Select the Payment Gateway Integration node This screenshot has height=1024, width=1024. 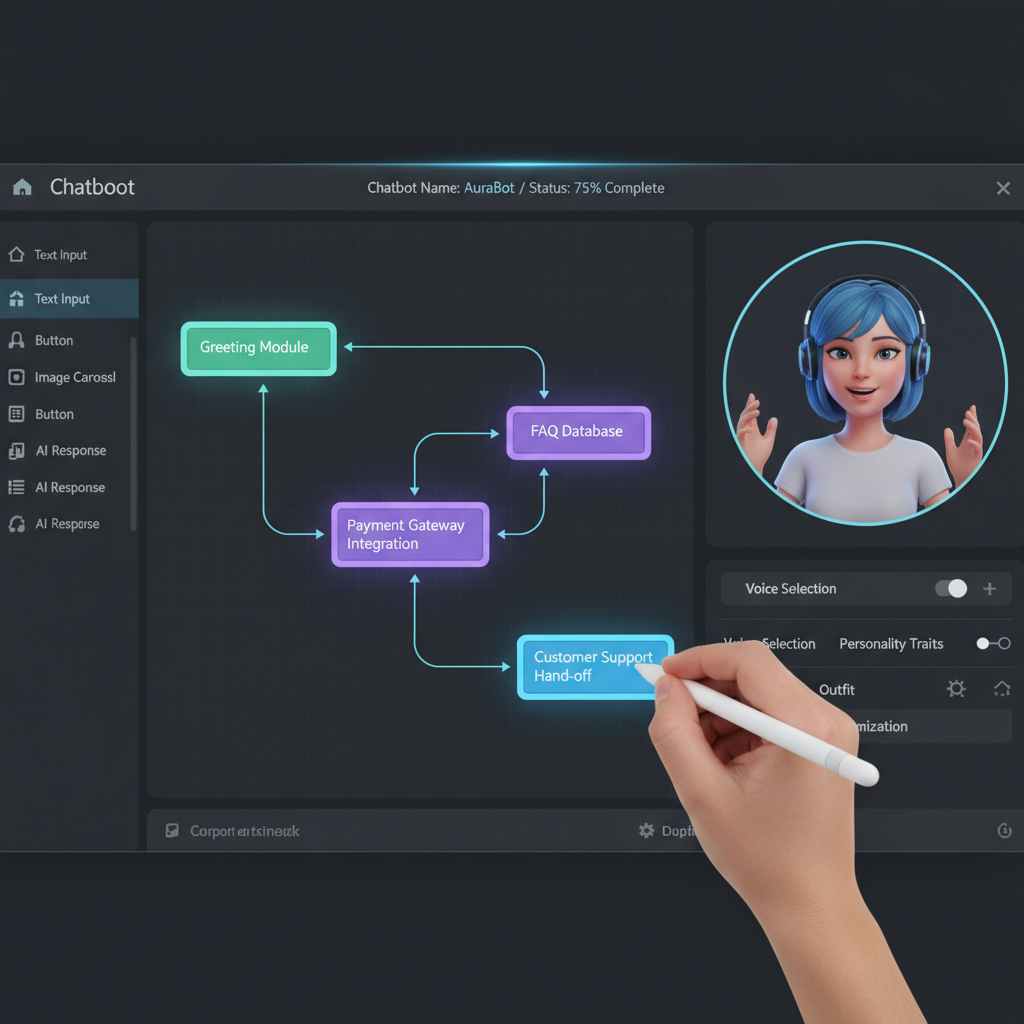[410, 535]
